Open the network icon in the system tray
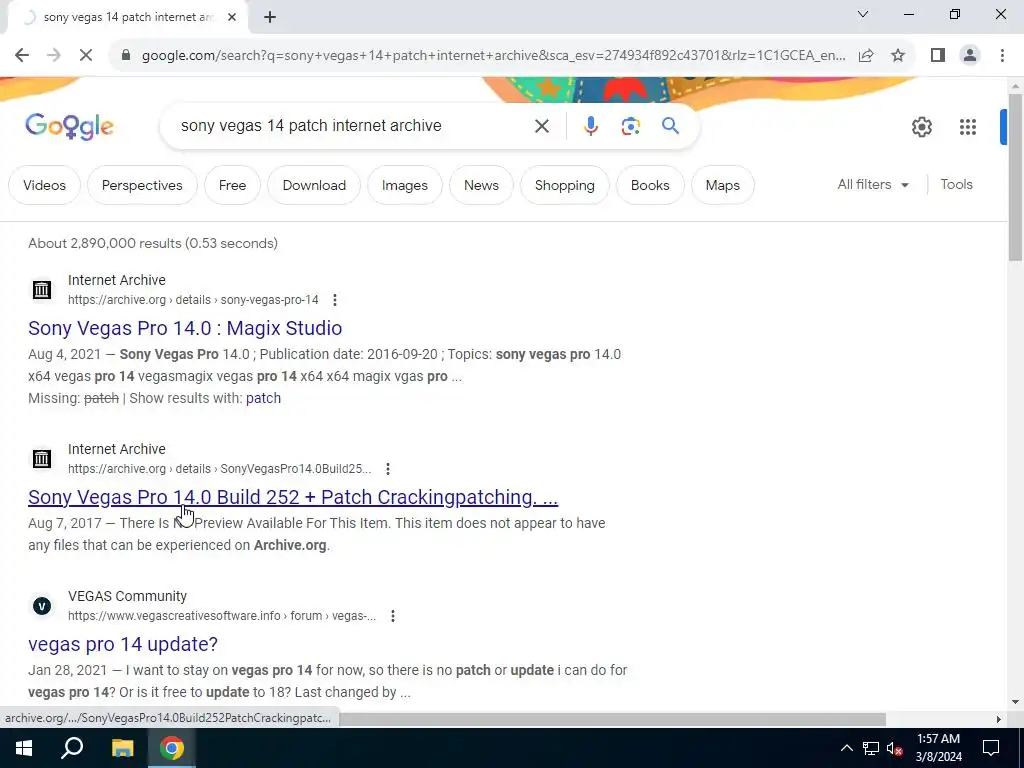The image size is (1024, 768). point(871,748)
